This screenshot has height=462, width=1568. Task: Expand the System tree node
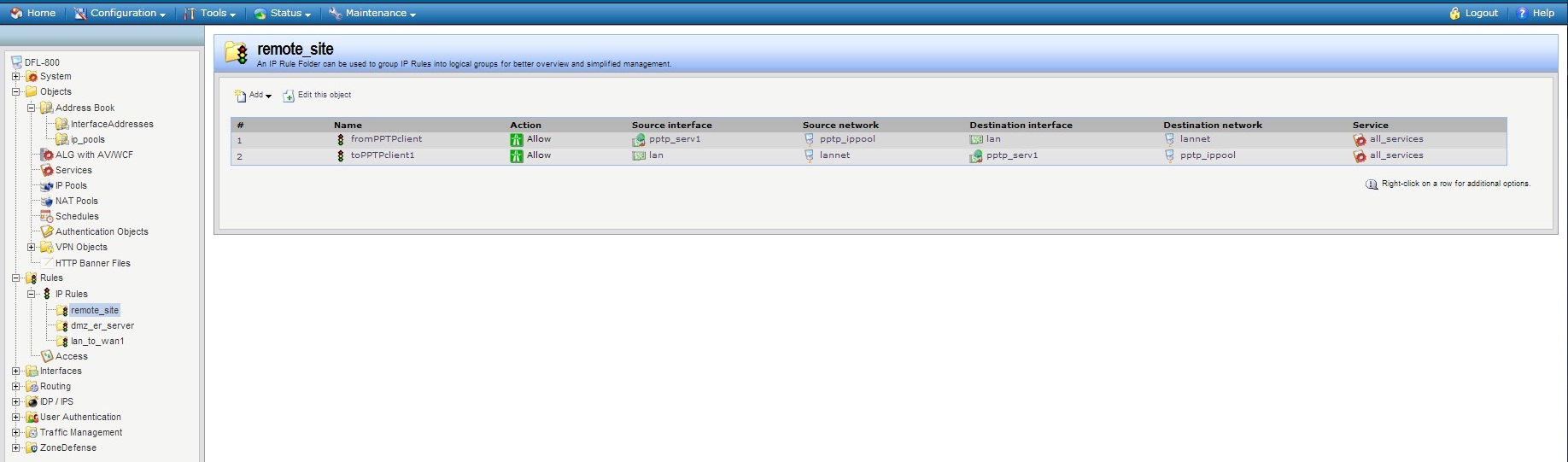coord(15,76)
